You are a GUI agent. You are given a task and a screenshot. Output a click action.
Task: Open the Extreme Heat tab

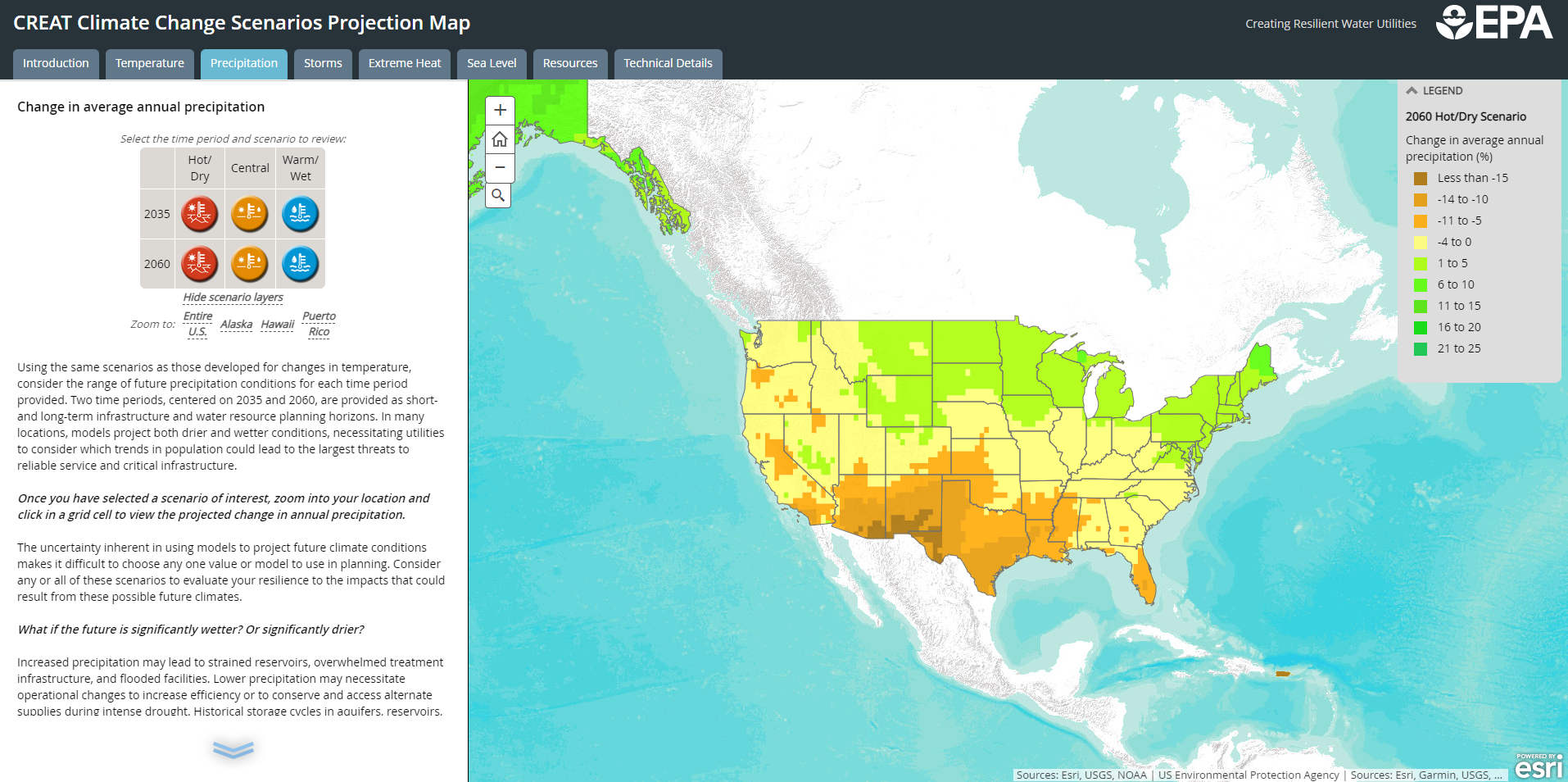[404, 63]
